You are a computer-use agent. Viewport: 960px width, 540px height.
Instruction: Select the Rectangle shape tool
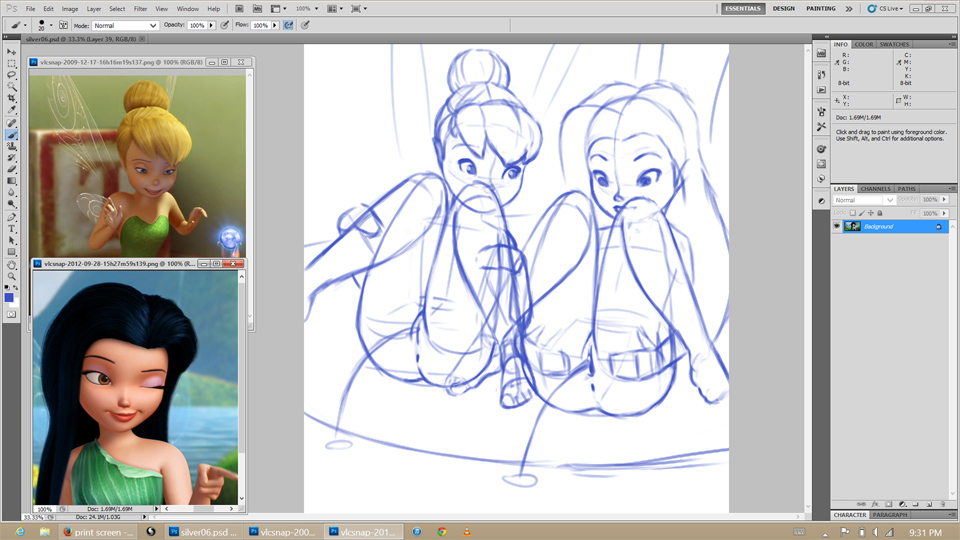pyautogui.click(x=12, y=252)
